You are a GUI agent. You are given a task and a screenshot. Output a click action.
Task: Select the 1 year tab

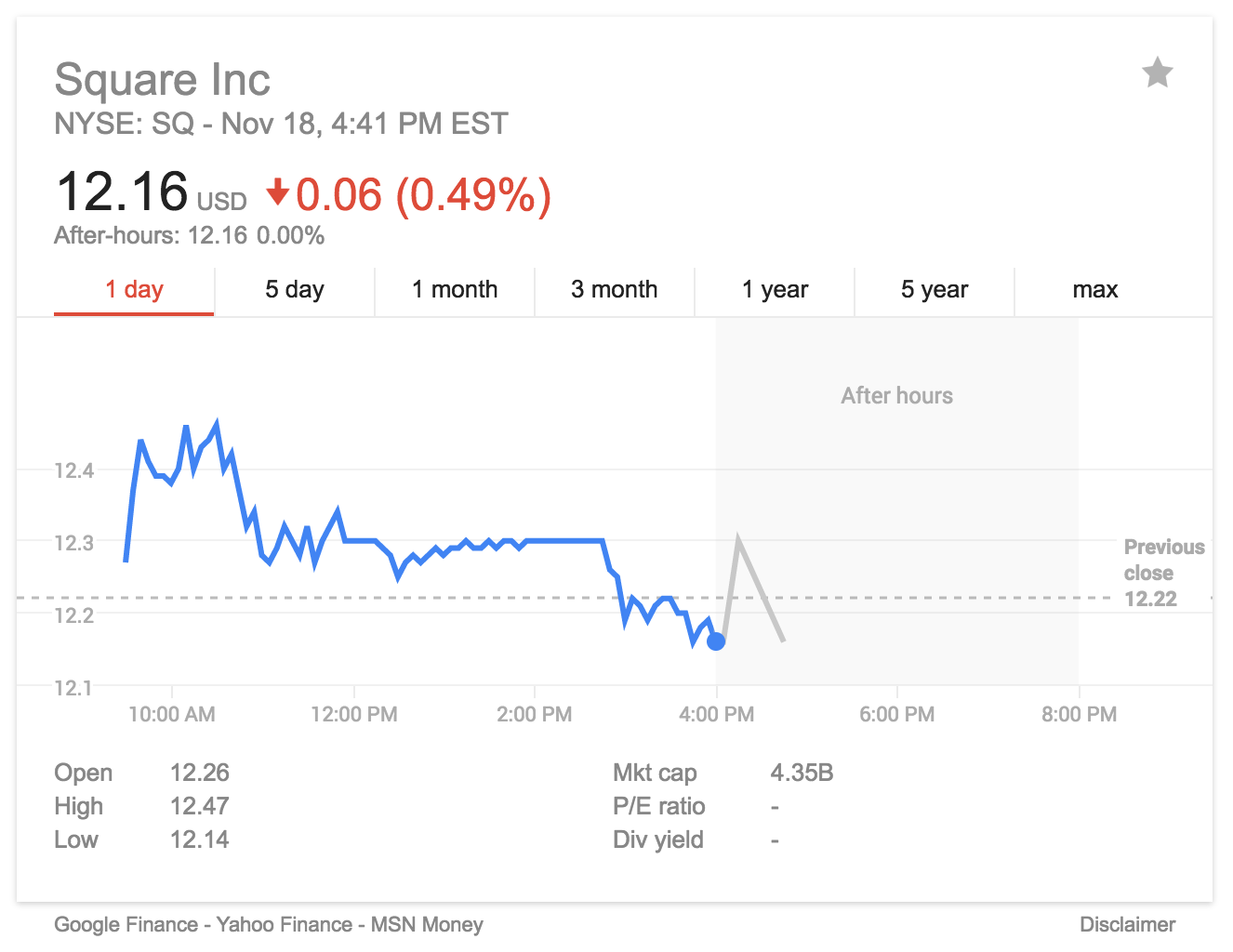[775, 290]
